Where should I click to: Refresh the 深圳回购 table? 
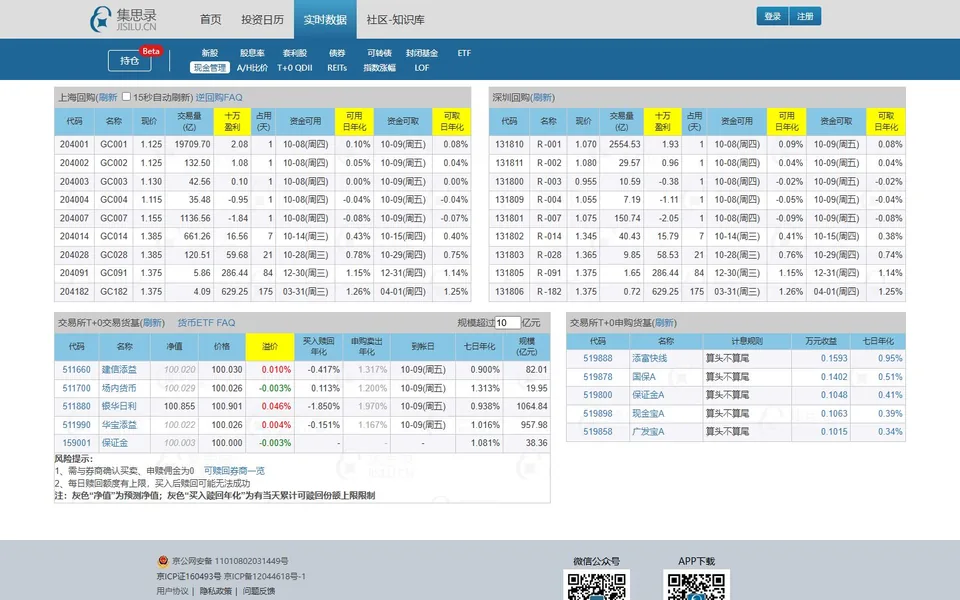[x=542, y=97]
